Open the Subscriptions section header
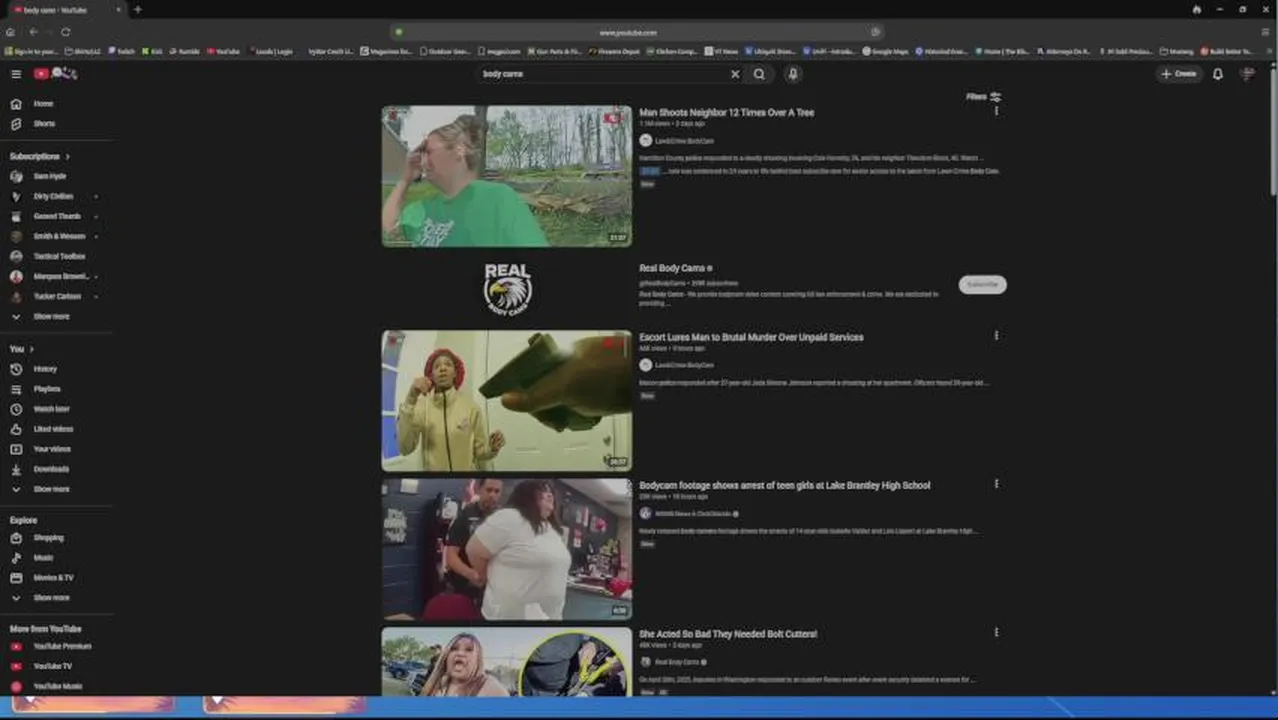Screen dimensions: 1278x720 coord(40,156)
